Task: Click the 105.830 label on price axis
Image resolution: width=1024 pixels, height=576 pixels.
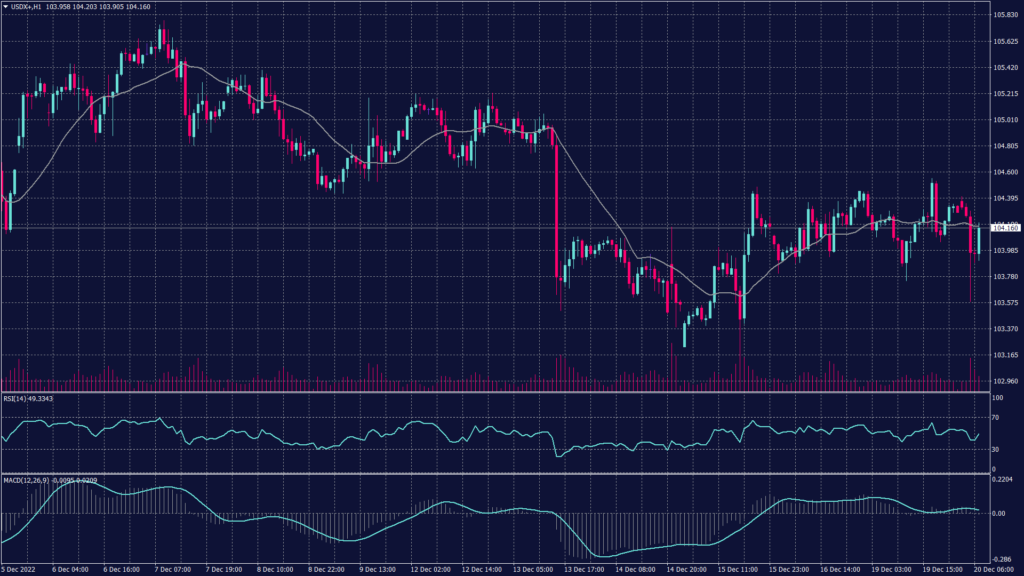Action: pyautogui.click(x=1004, y=15)
